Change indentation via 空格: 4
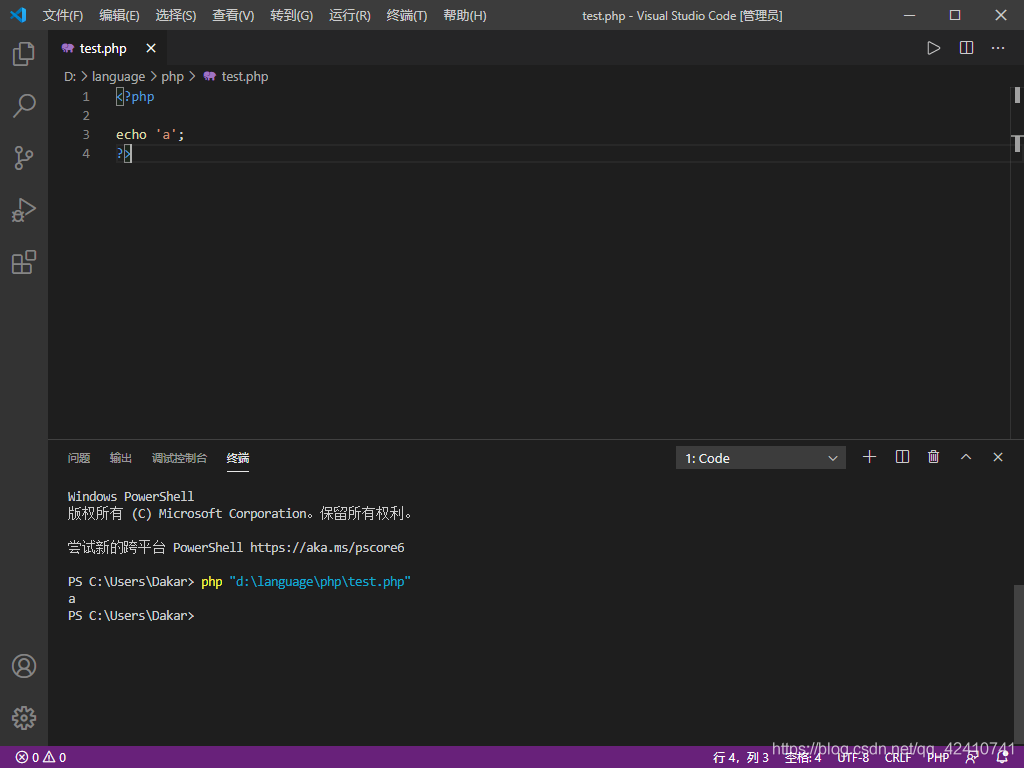 [x=803, y=758]
